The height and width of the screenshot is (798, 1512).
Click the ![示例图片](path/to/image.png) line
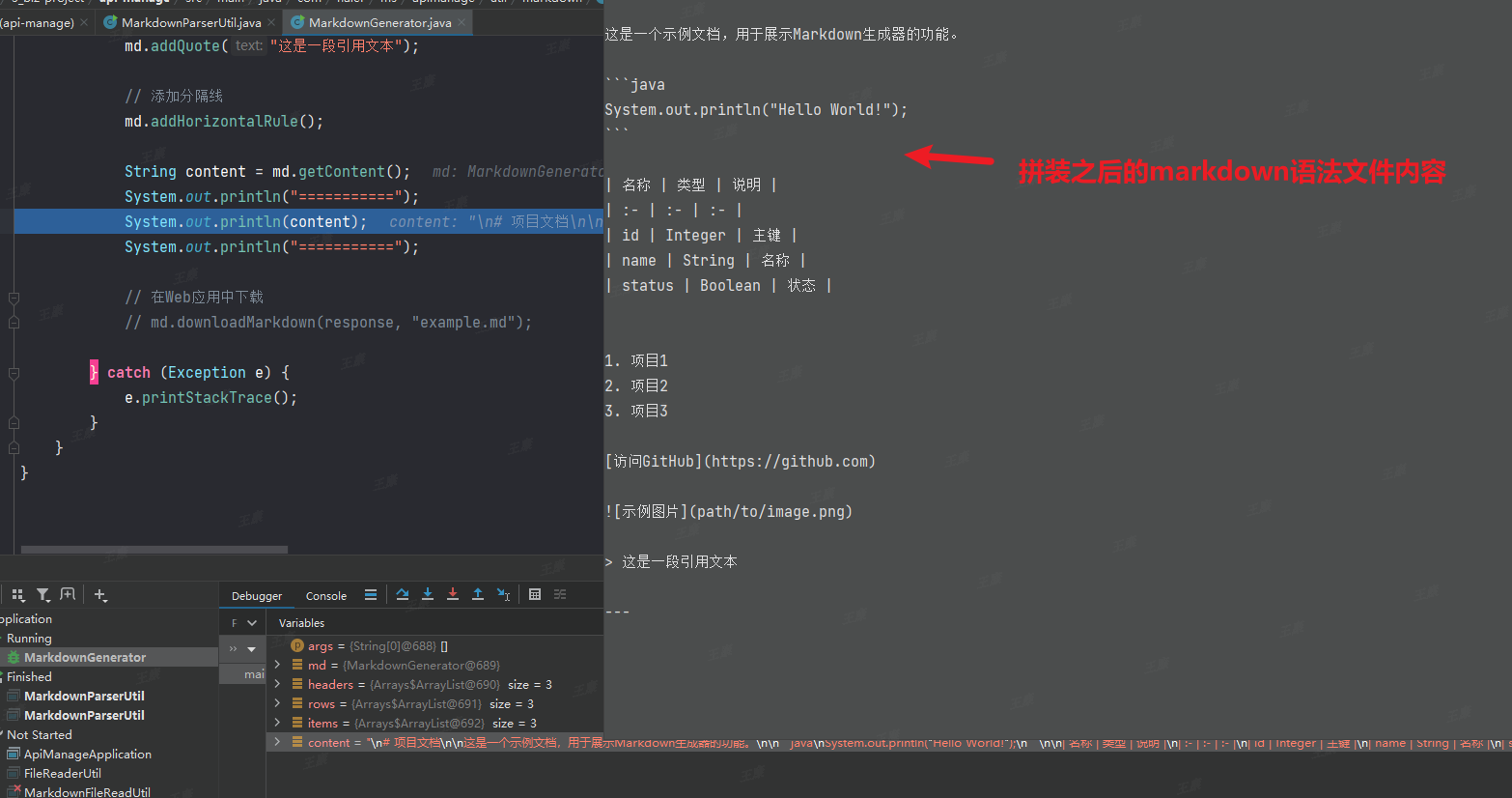(x=728, y=512)
